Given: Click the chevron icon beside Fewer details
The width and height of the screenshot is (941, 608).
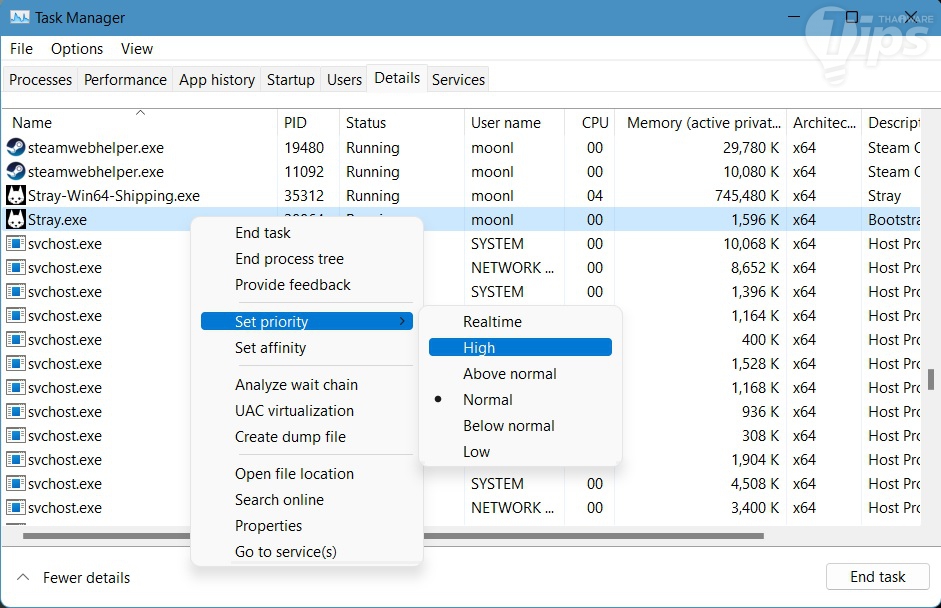Looking at the screenshot, I should click(23, 577).
